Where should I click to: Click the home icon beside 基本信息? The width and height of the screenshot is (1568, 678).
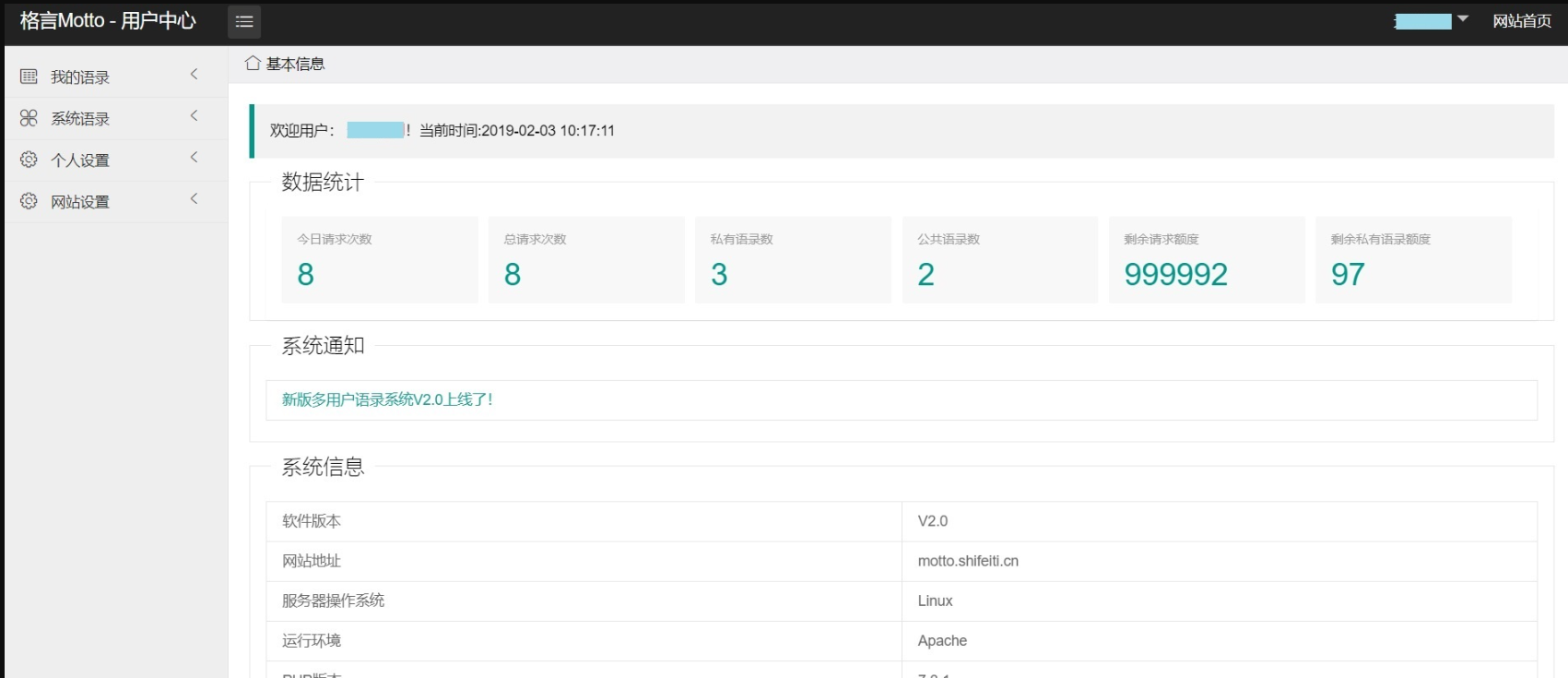[x=253, y=64]
